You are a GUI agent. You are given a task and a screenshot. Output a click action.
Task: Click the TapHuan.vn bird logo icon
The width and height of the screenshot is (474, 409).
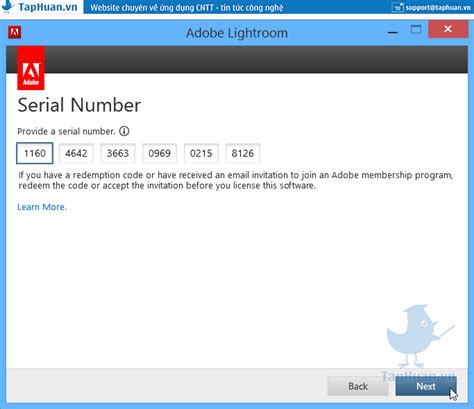click(x=7, y=6)
